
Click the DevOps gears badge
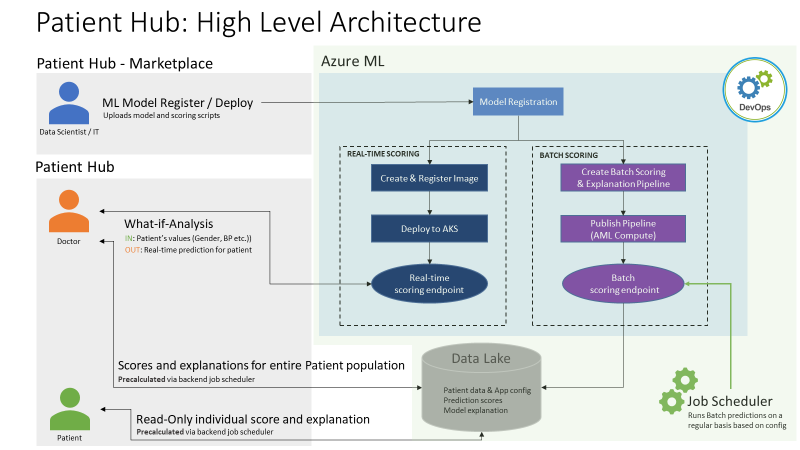(755, 90)
